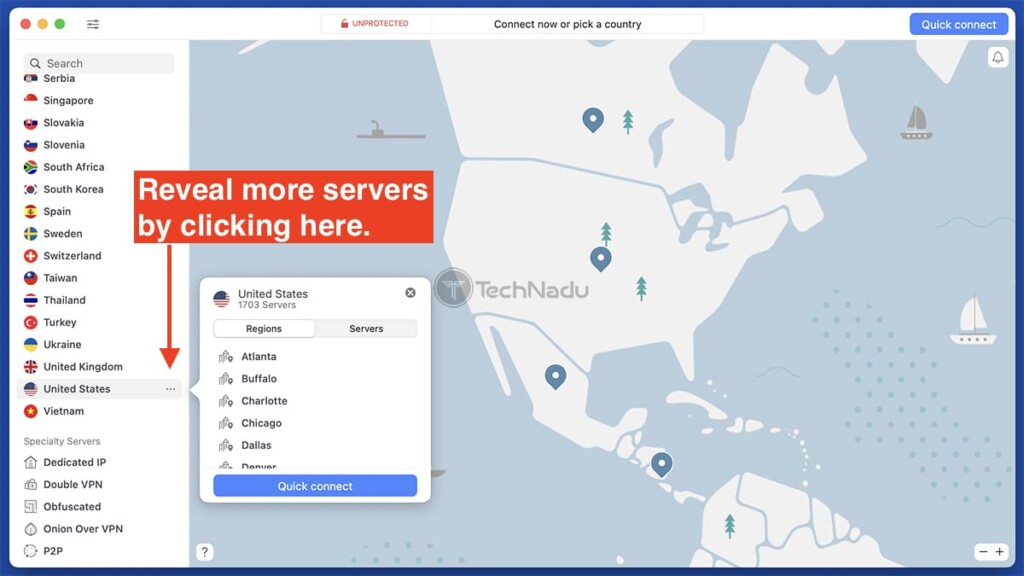Viewport: 1024px width, 576px height.
Task: Zoom out the map with minus
Action: (983, 552)
